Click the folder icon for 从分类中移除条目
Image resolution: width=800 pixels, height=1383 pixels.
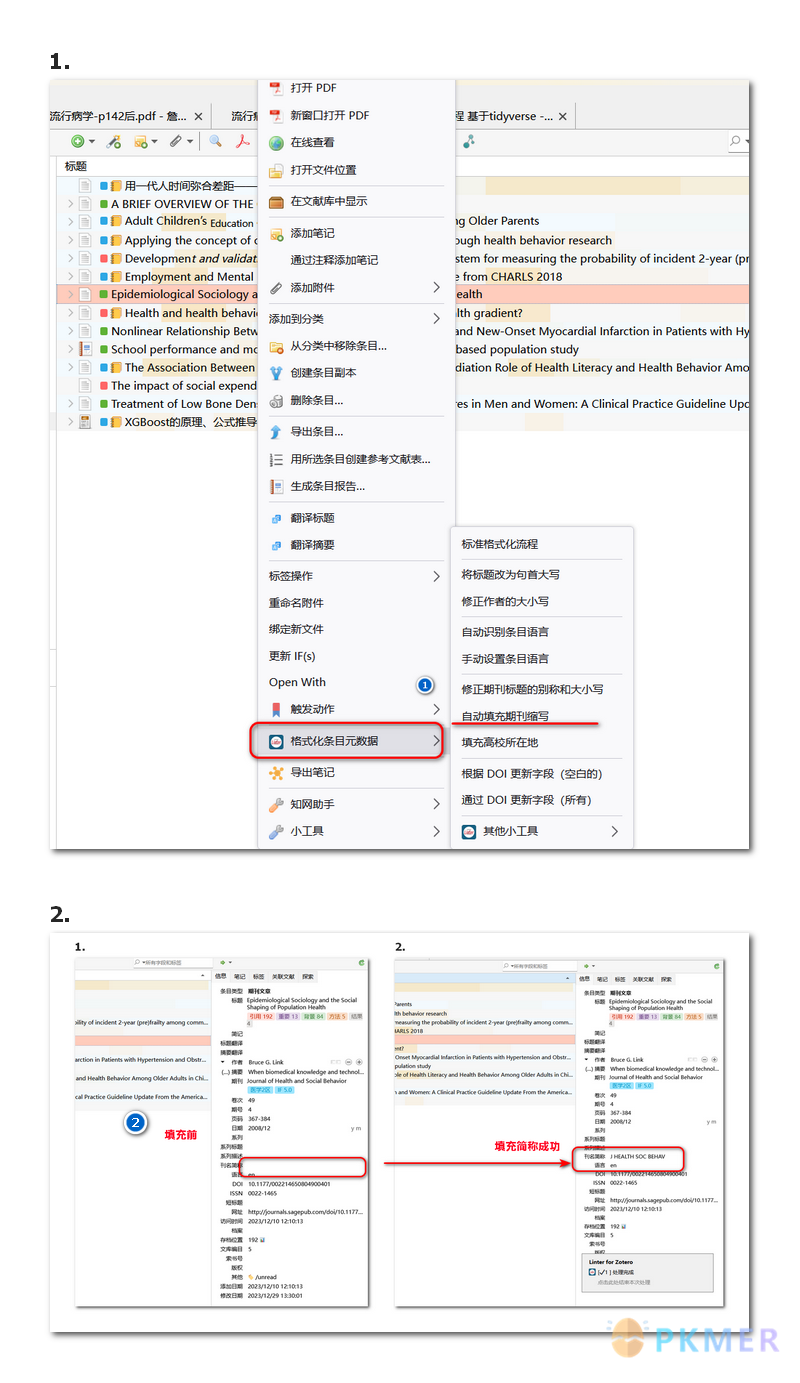coord(277,346)
